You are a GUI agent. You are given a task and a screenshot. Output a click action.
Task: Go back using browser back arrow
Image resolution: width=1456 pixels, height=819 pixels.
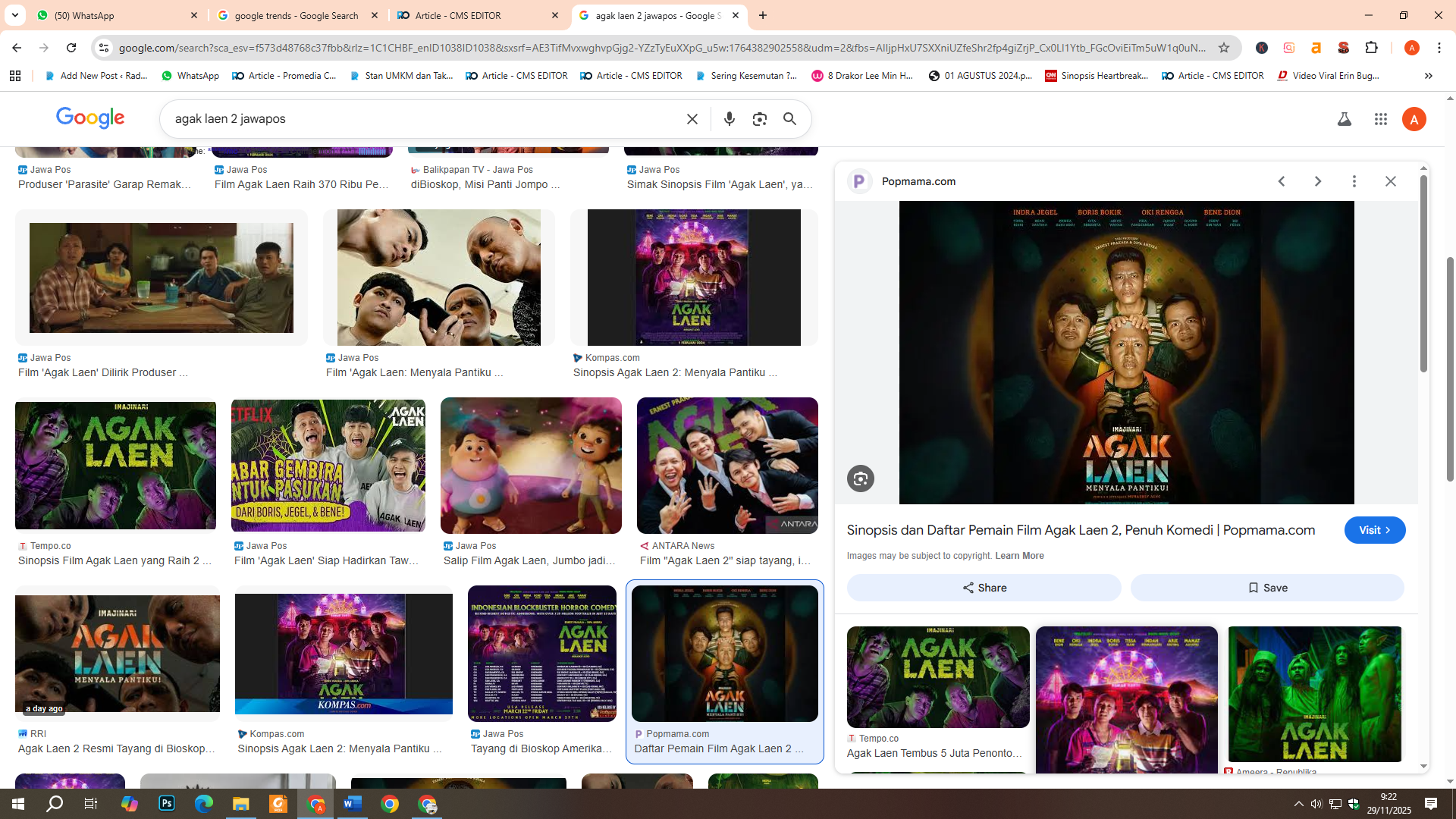pyautogui.click(x=17, y=48)
